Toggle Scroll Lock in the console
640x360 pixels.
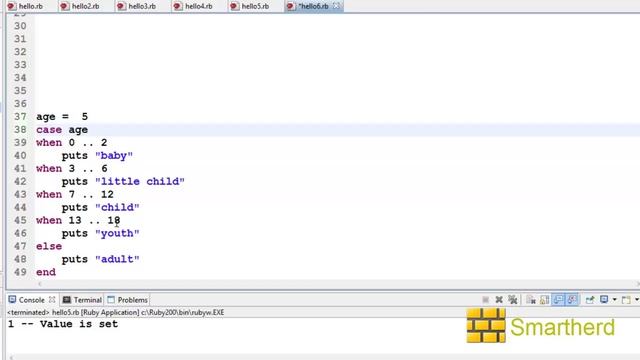click(x=544, y=300)
